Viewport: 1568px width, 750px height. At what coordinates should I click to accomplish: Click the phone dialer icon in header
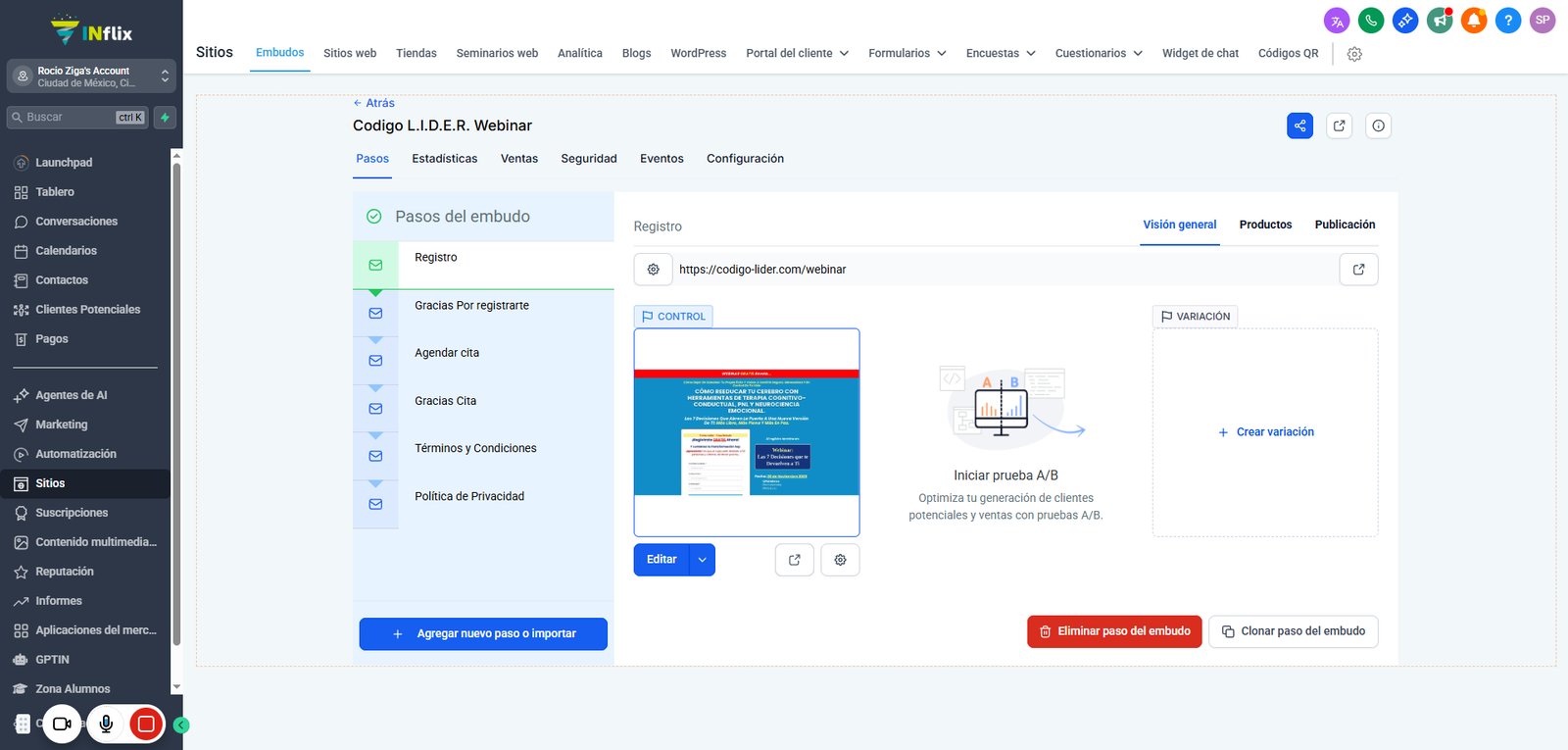click(1371, 20)
